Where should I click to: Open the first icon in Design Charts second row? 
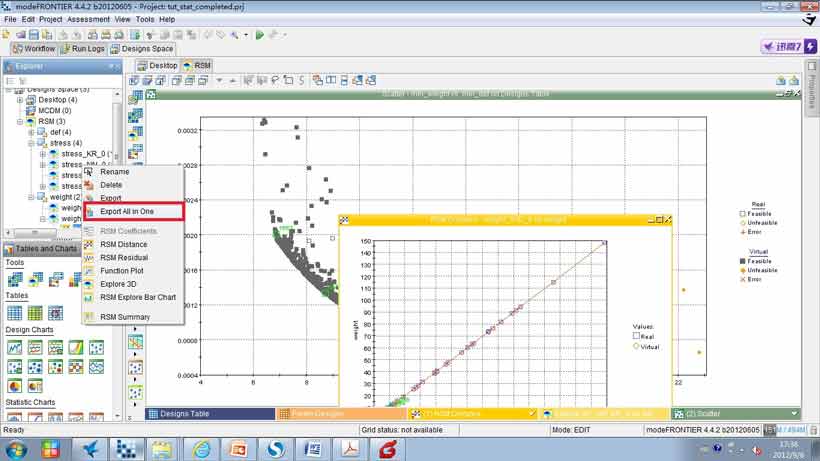pos(15,367)
